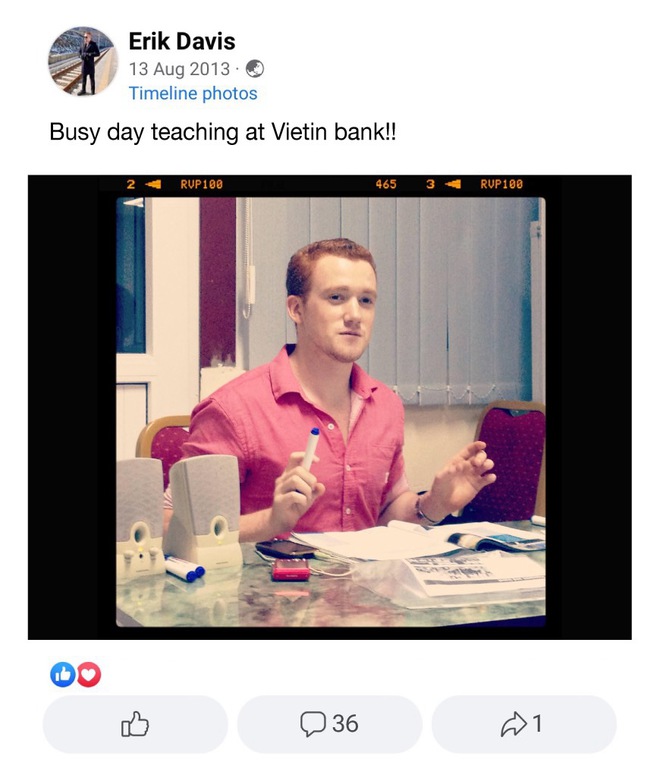Click the '465' film frame number
Image resolution: width=660 pixels, height=775 pixels.
click(386, 184)
